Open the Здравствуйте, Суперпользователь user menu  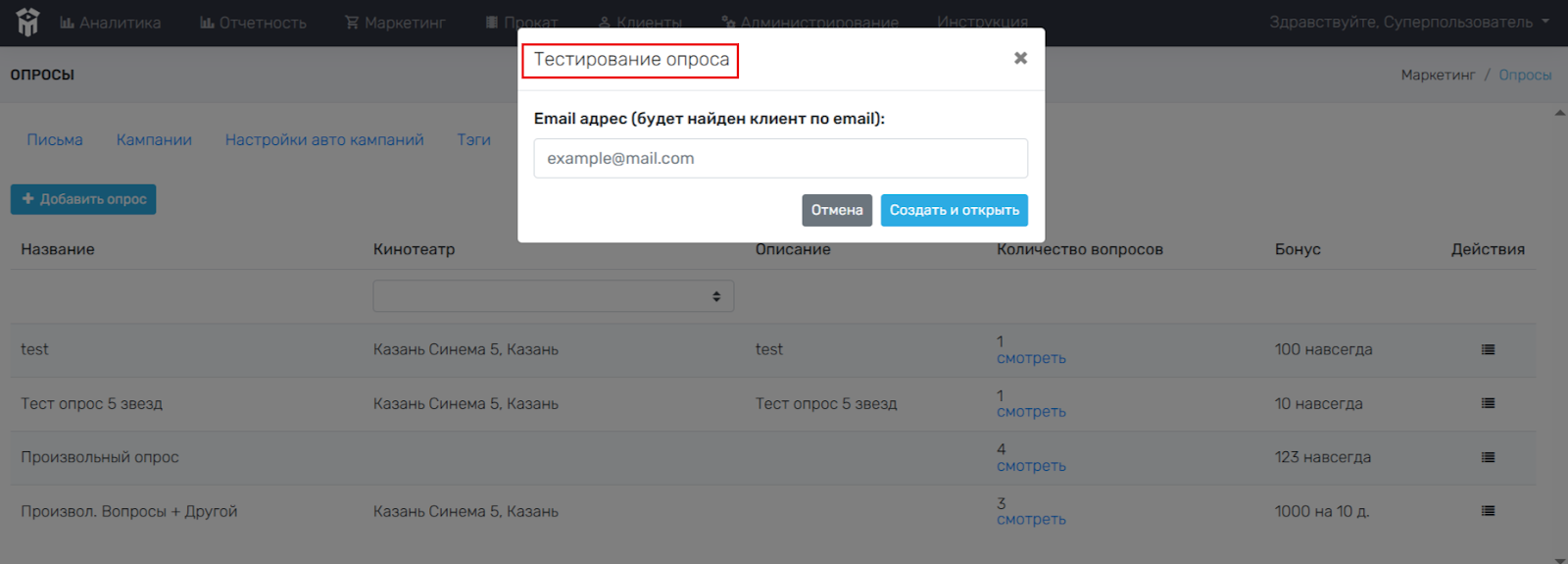click(1408, 23)
